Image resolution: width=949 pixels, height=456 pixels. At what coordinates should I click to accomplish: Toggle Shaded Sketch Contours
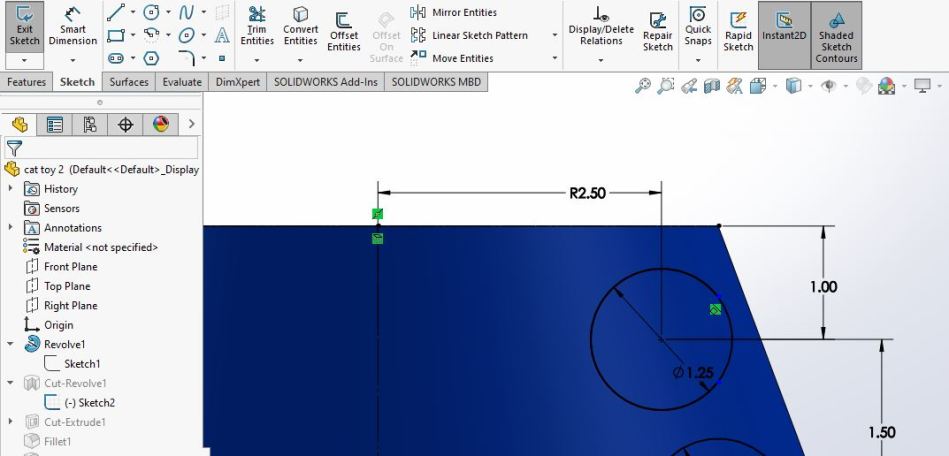836,35
